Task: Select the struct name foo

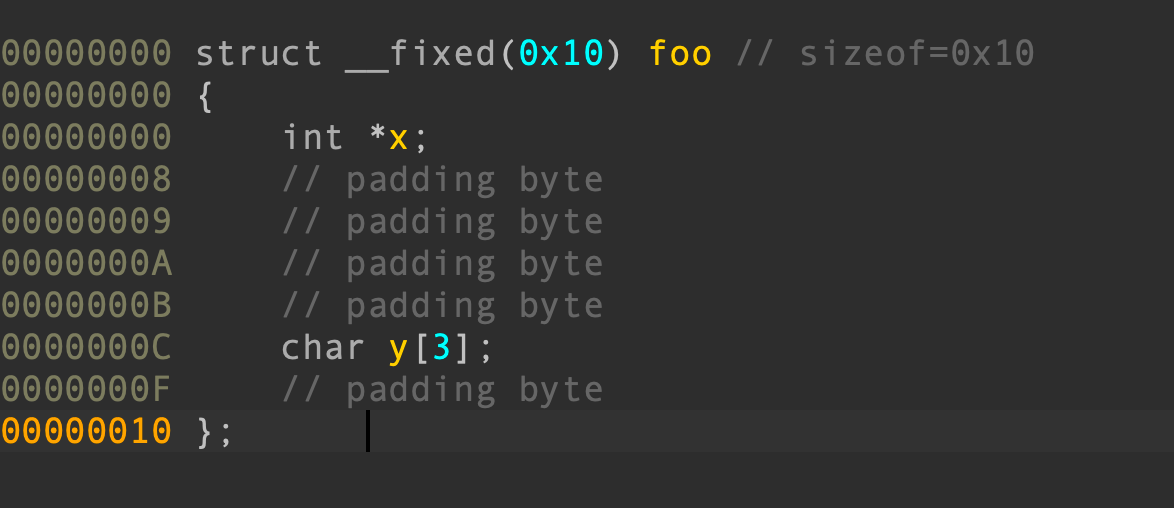Action: click(680, 53)
